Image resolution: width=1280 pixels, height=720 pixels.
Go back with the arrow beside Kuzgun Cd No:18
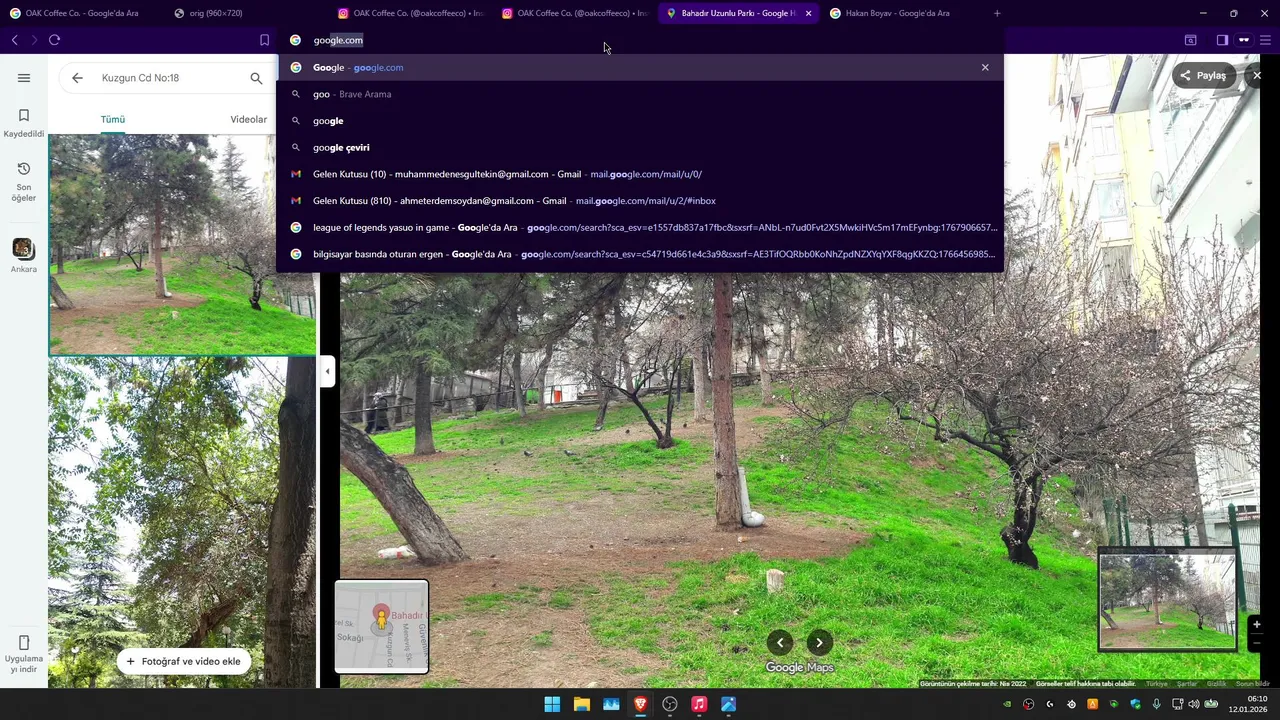click(x=77, y=78)
